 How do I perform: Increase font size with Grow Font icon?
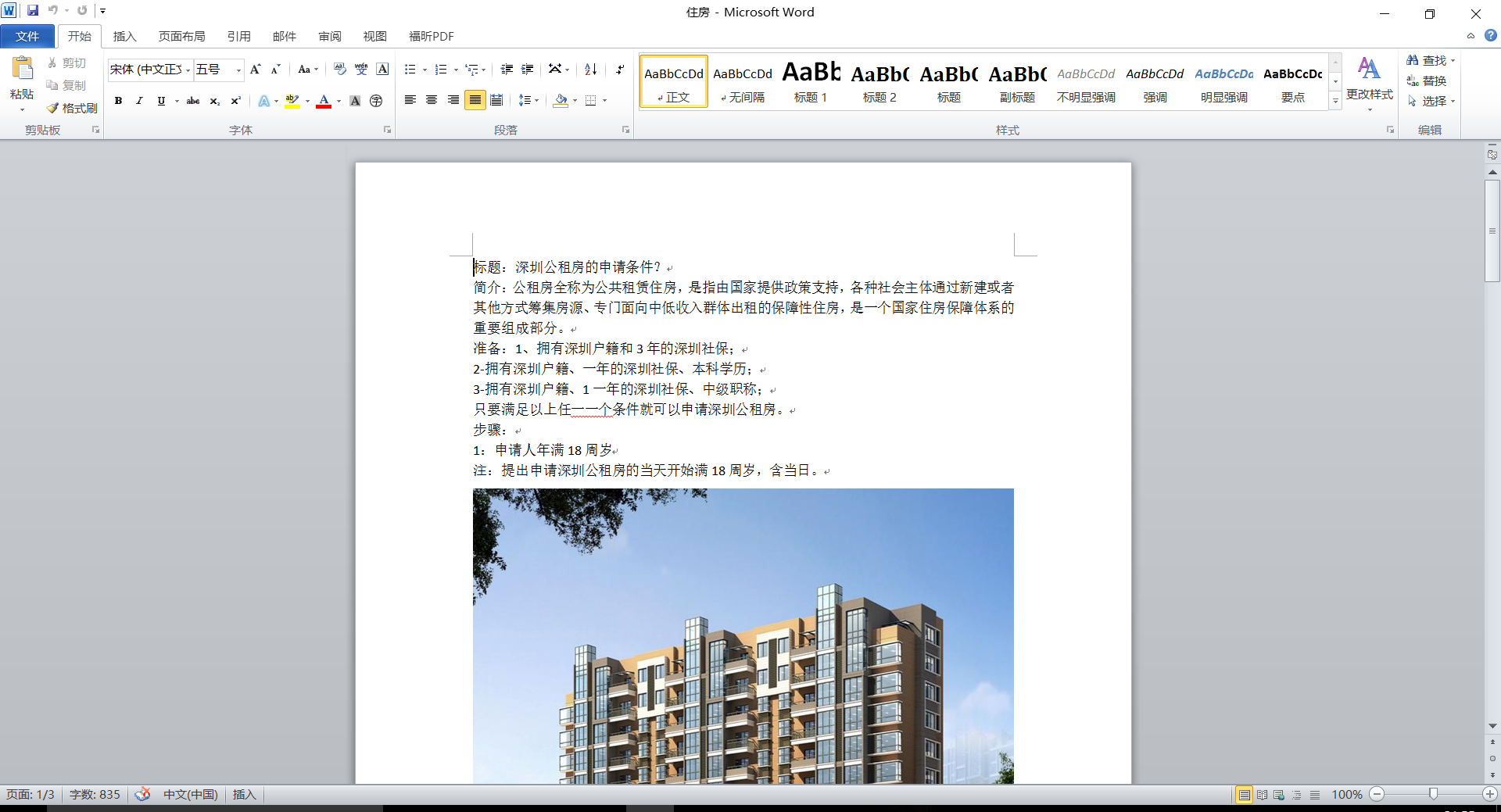point(255,70)
